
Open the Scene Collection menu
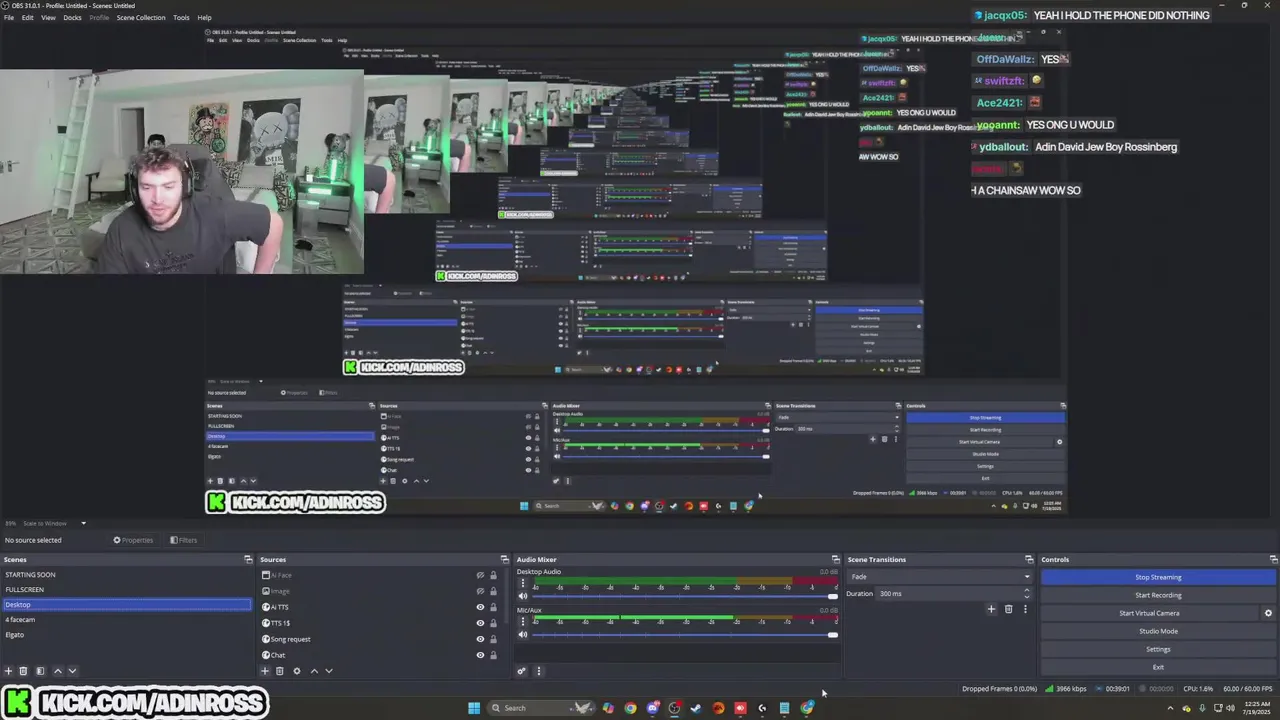click(x=141, y=17)
